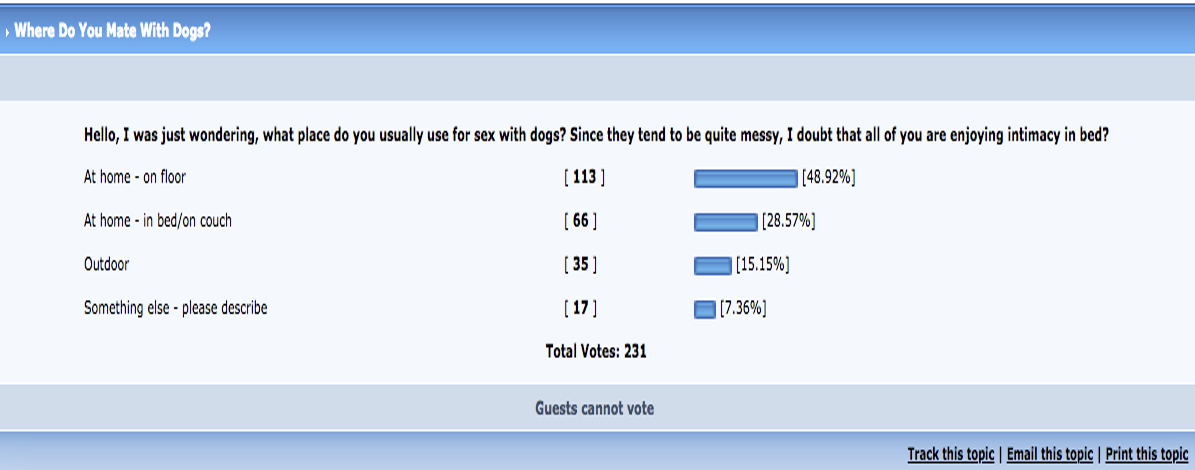Click the 113 vote count
Viewport: 1195px width, 470px height.
pos(584,177)
